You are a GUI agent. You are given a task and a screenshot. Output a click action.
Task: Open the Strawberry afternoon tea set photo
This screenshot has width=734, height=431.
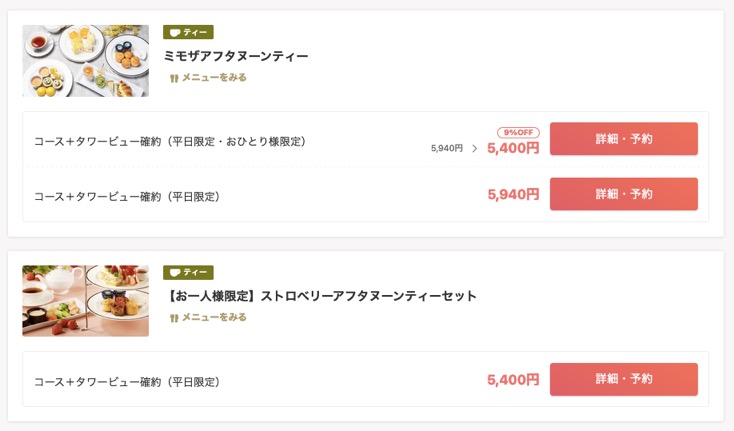click(x=86, y=301)
